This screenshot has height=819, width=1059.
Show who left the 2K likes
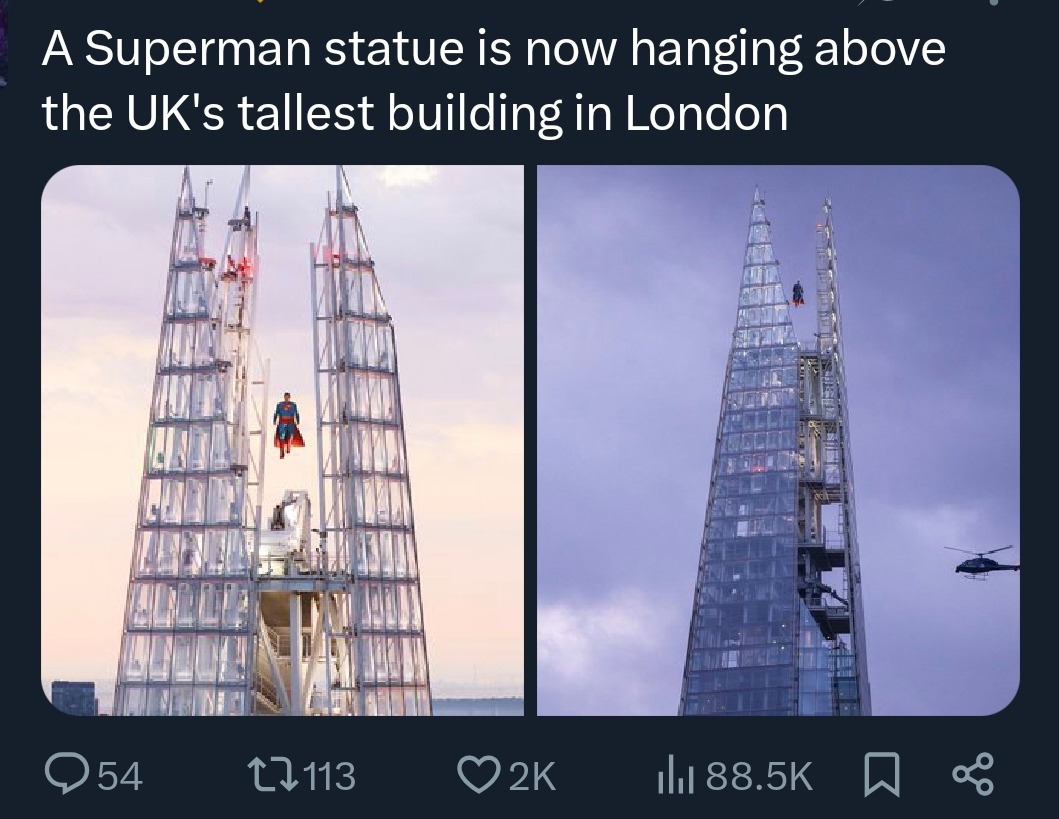coord(532,775)
